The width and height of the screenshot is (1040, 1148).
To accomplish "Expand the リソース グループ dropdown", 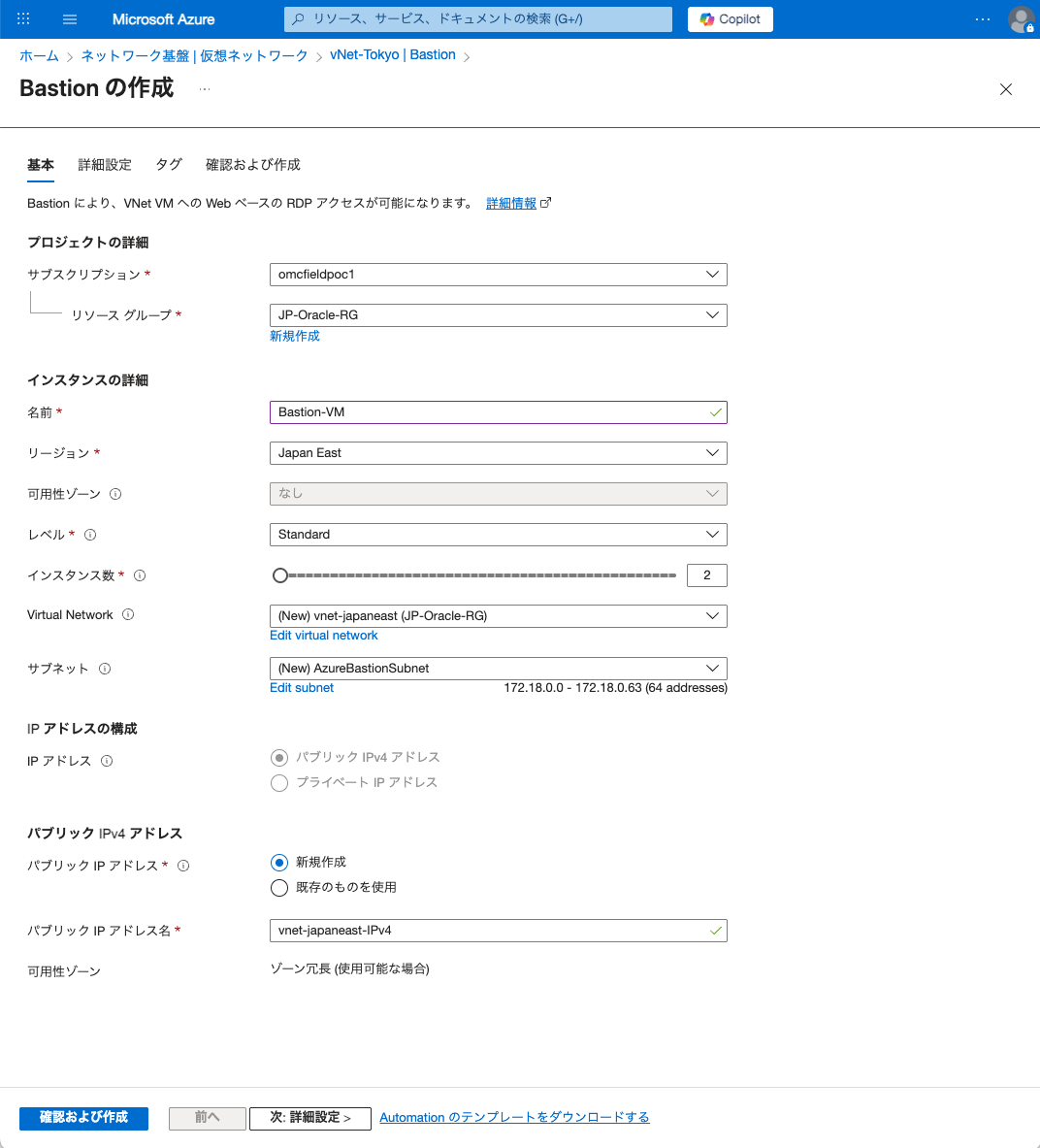I will 499,315.
